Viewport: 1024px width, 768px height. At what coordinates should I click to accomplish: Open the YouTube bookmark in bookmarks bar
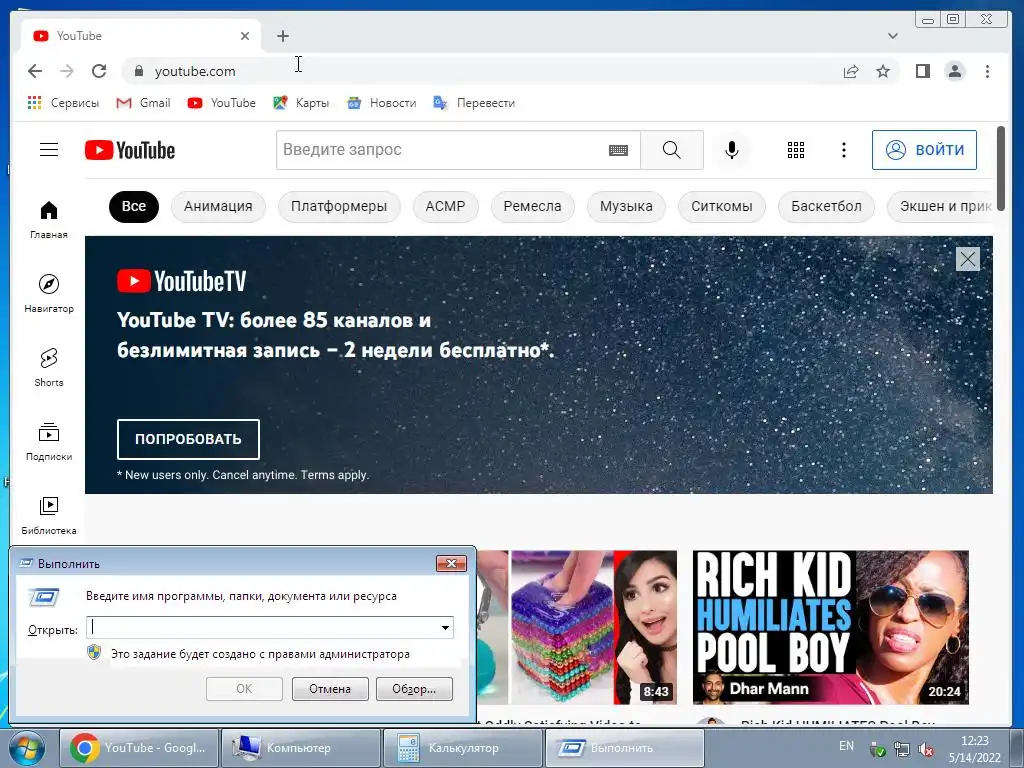[221, 103]
